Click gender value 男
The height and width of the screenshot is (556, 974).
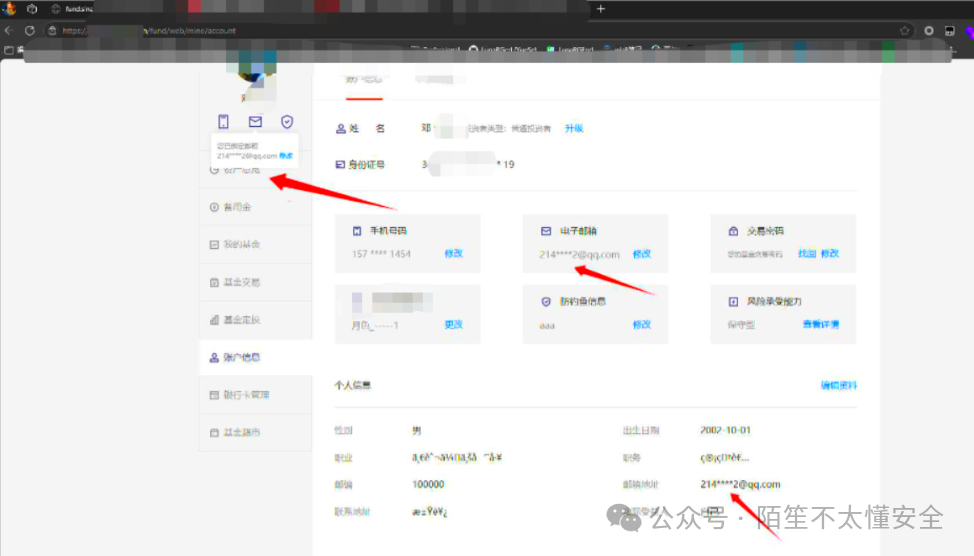[x=417, y=430]
